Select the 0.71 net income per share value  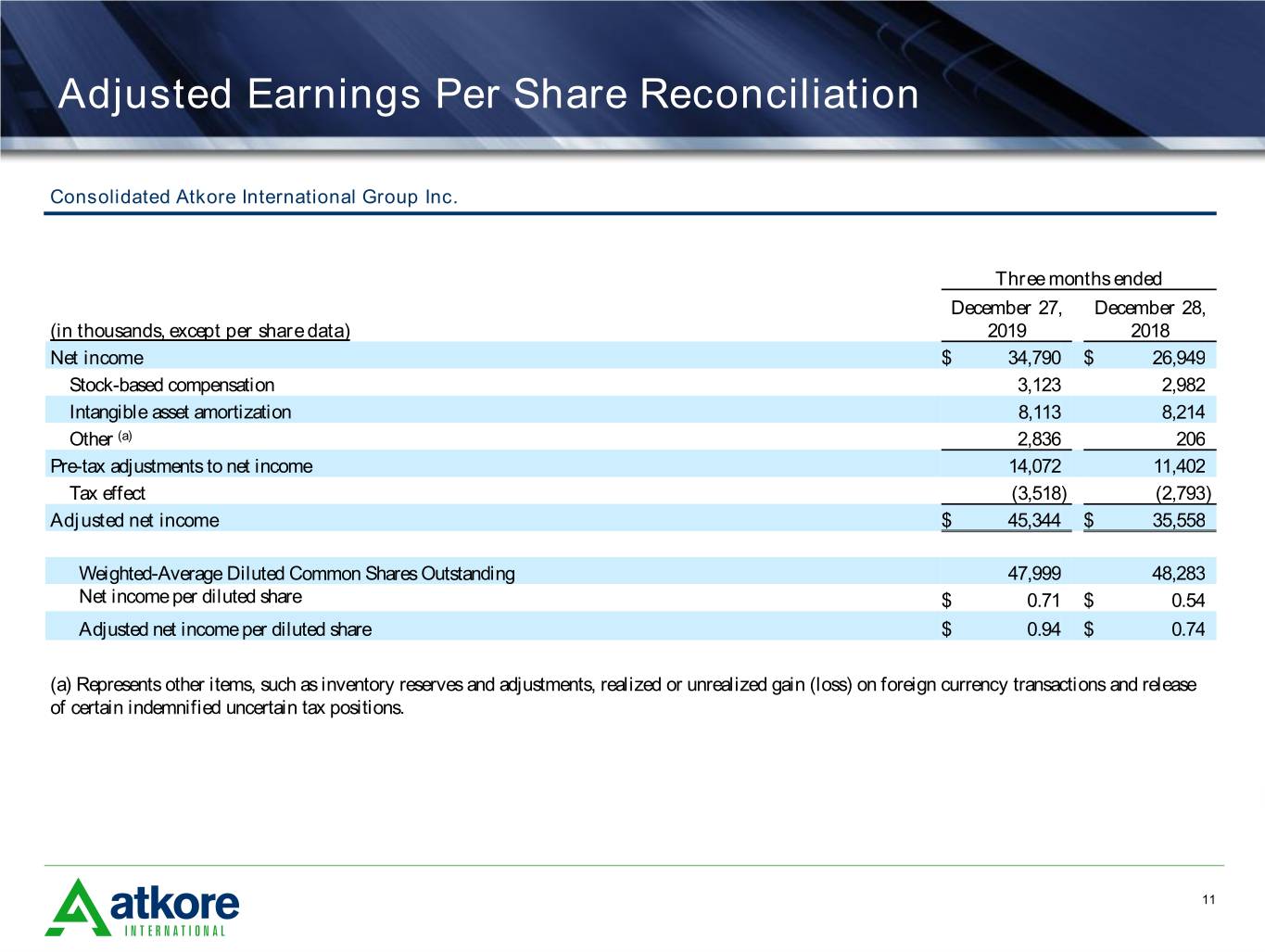pyautogui.click(x=1044, y=601)
